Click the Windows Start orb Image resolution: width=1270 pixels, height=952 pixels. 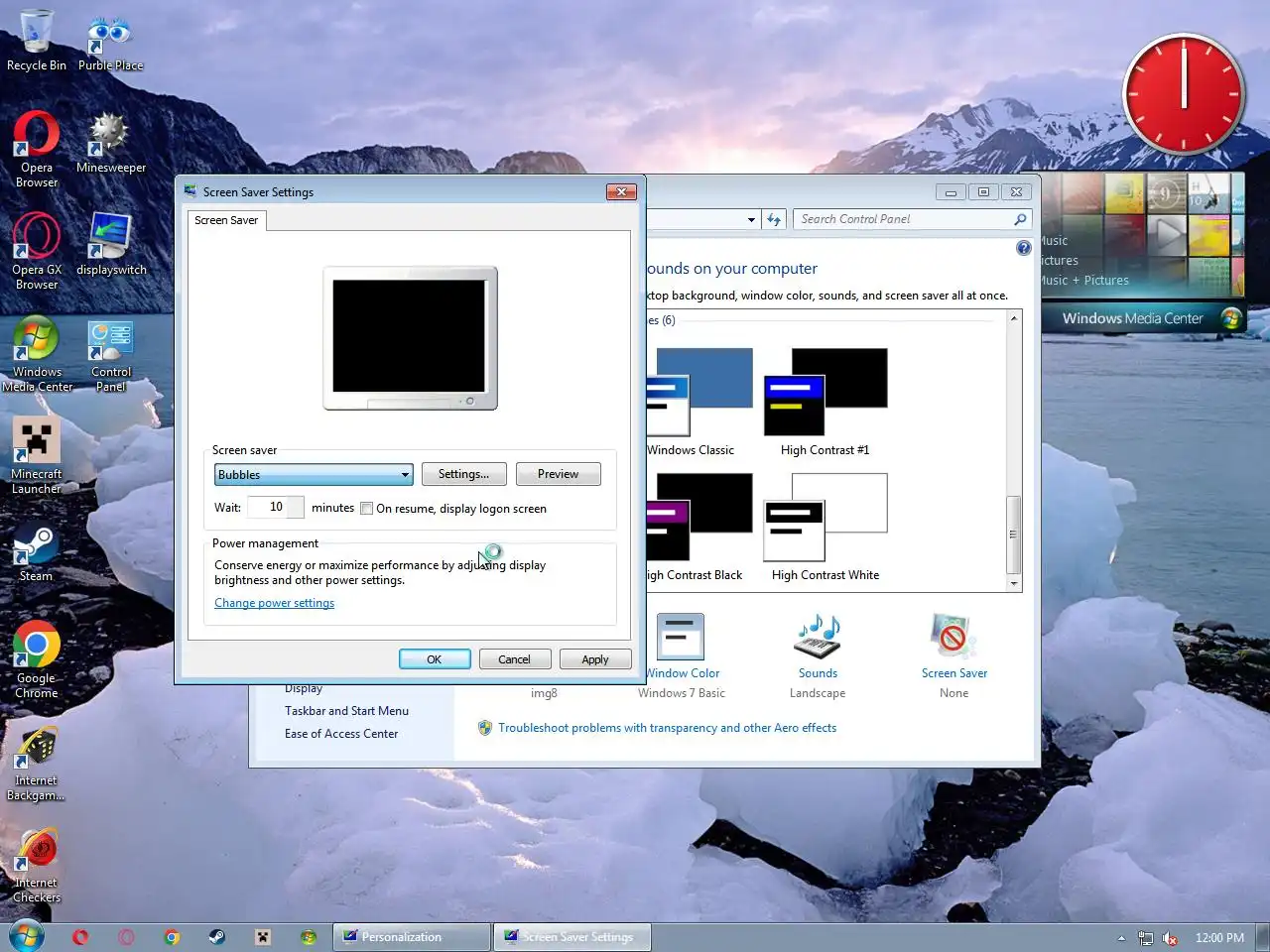(x=27, y=936)
